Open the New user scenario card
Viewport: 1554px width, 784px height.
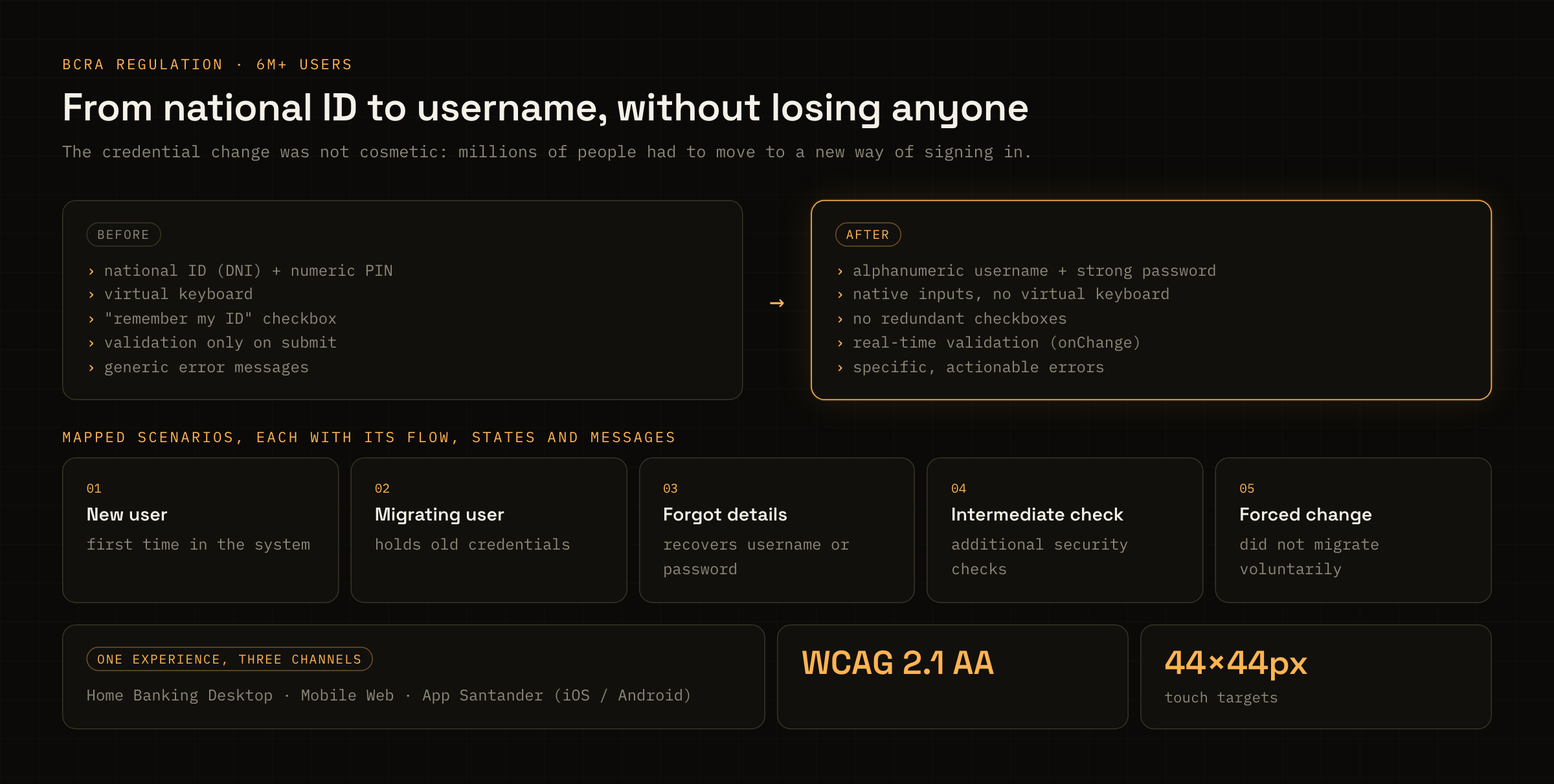click(201, 530)
